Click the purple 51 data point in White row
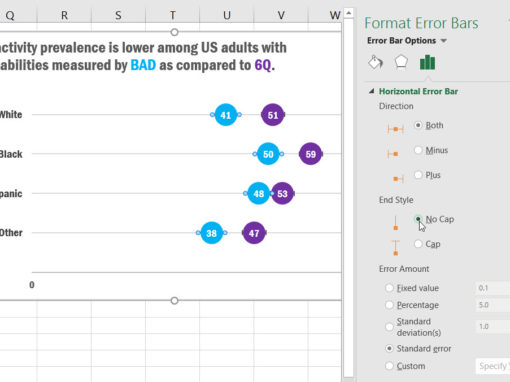 (x=273, y=115)
